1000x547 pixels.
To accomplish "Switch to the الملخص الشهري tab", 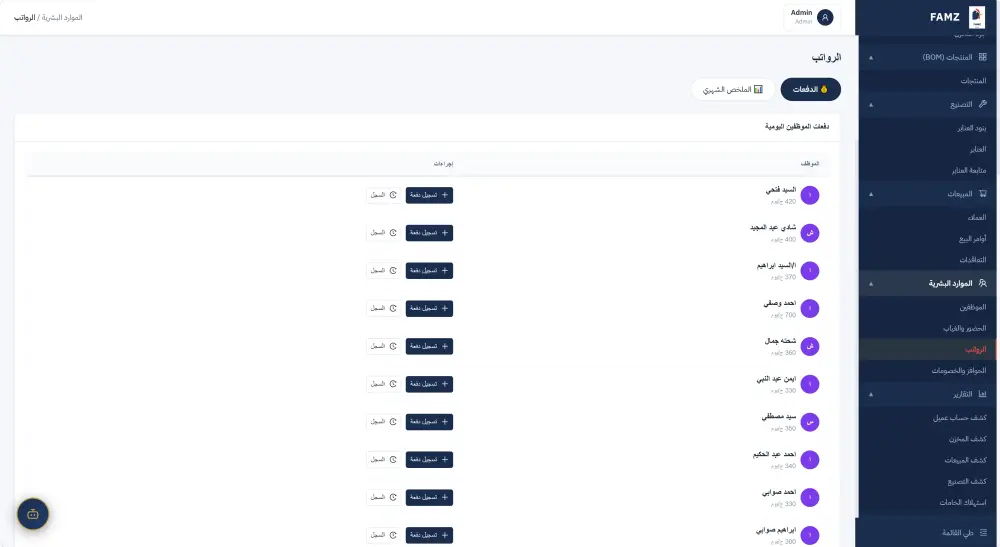I will [733, 89].
